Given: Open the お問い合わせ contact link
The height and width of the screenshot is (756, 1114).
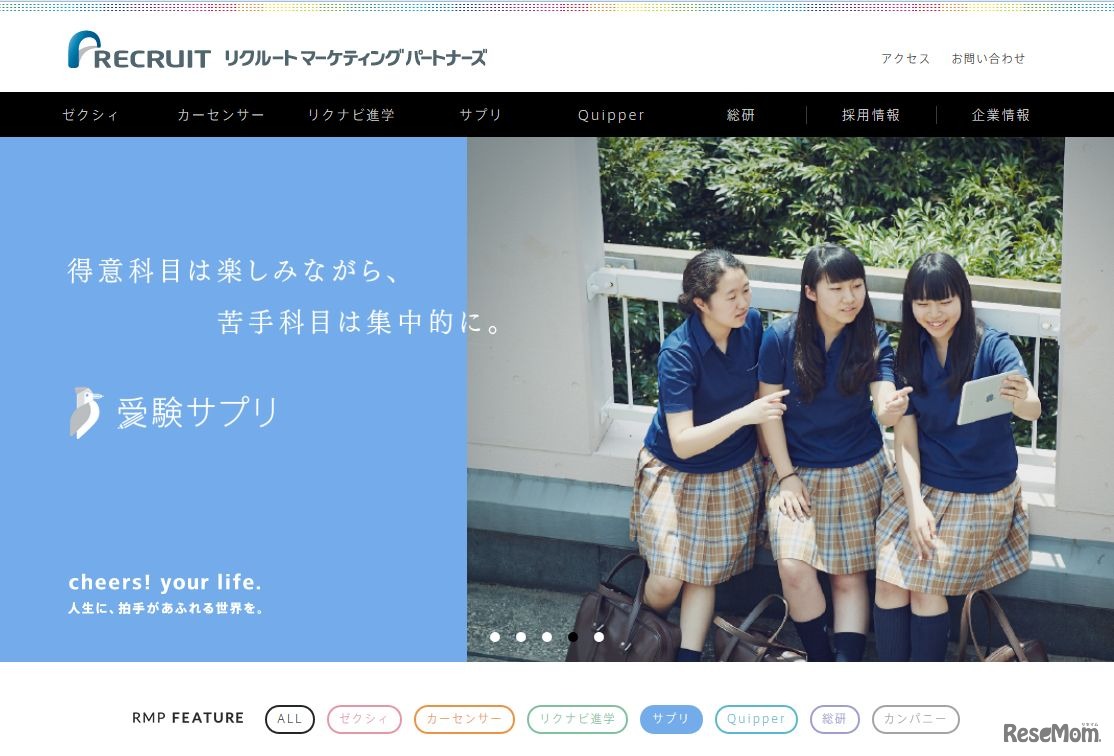Looking at the screenshot, I should pyautogui.click(x=988, y=59).
